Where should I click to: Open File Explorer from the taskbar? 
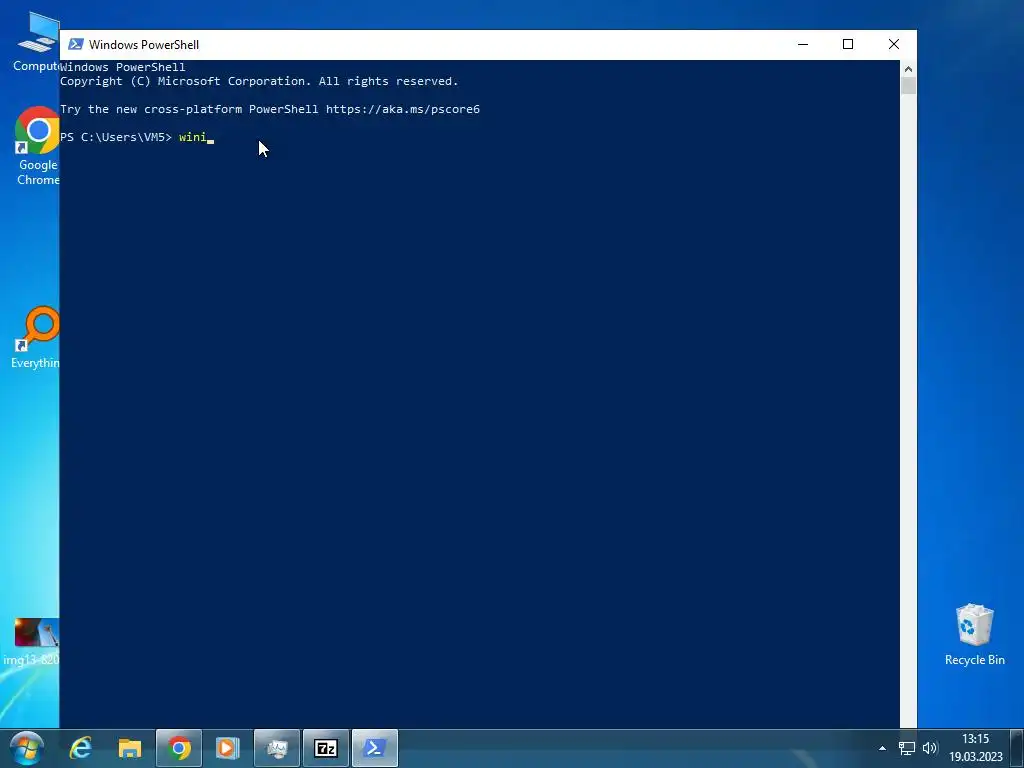130,748
